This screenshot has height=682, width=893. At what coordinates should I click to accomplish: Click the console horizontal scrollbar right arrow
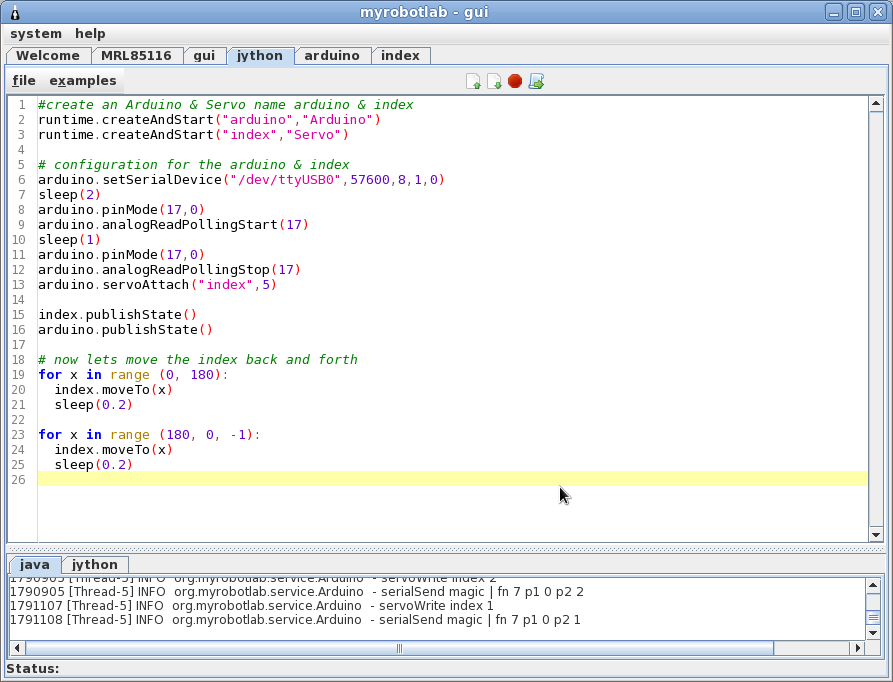tap(858, 648)
